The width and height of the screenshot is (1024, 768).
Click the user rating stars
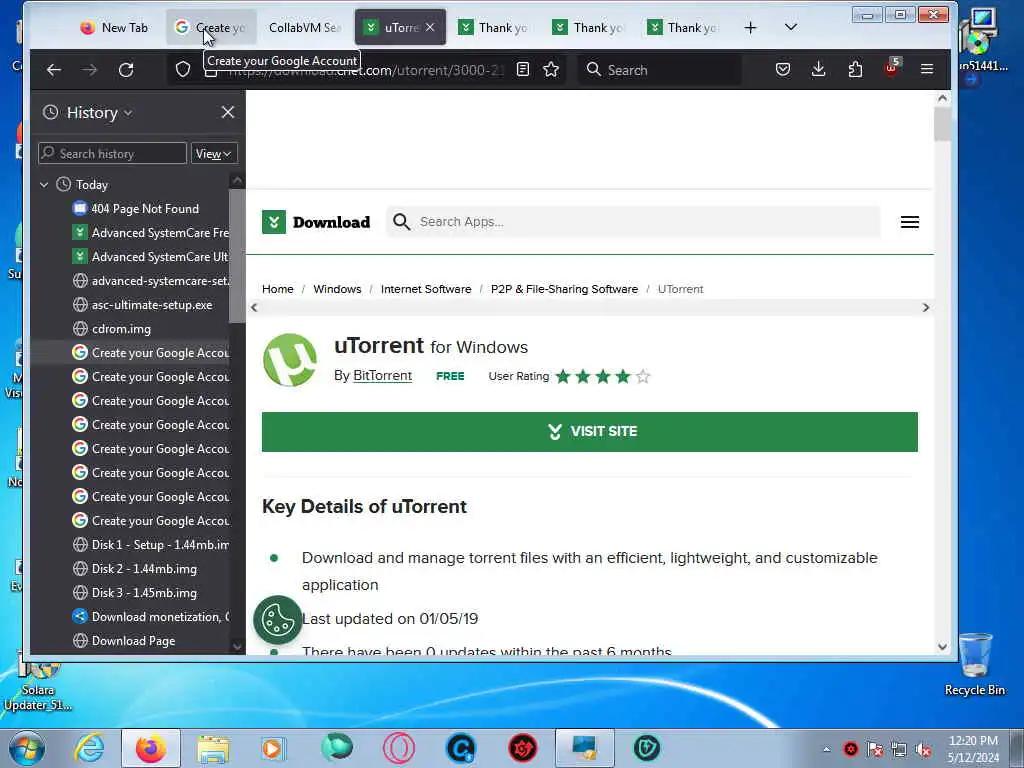click(x=603, y=376)
